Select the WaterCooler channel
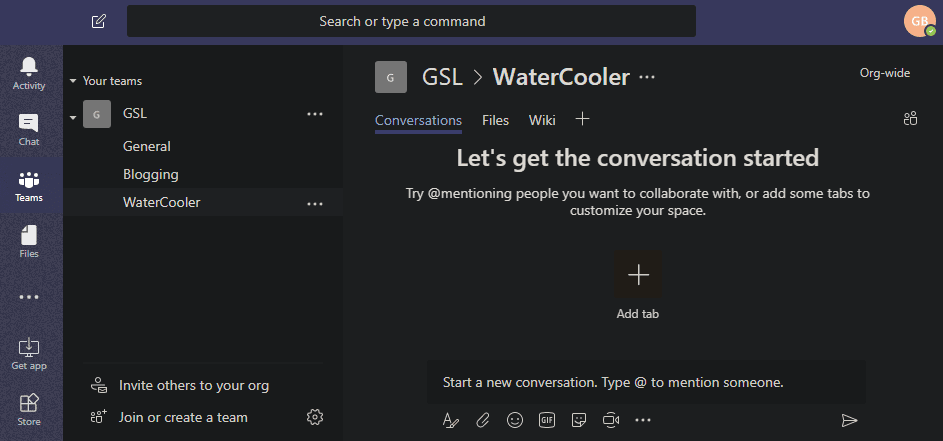This screenshot has height=441, width=943. [x=162, y=202]
